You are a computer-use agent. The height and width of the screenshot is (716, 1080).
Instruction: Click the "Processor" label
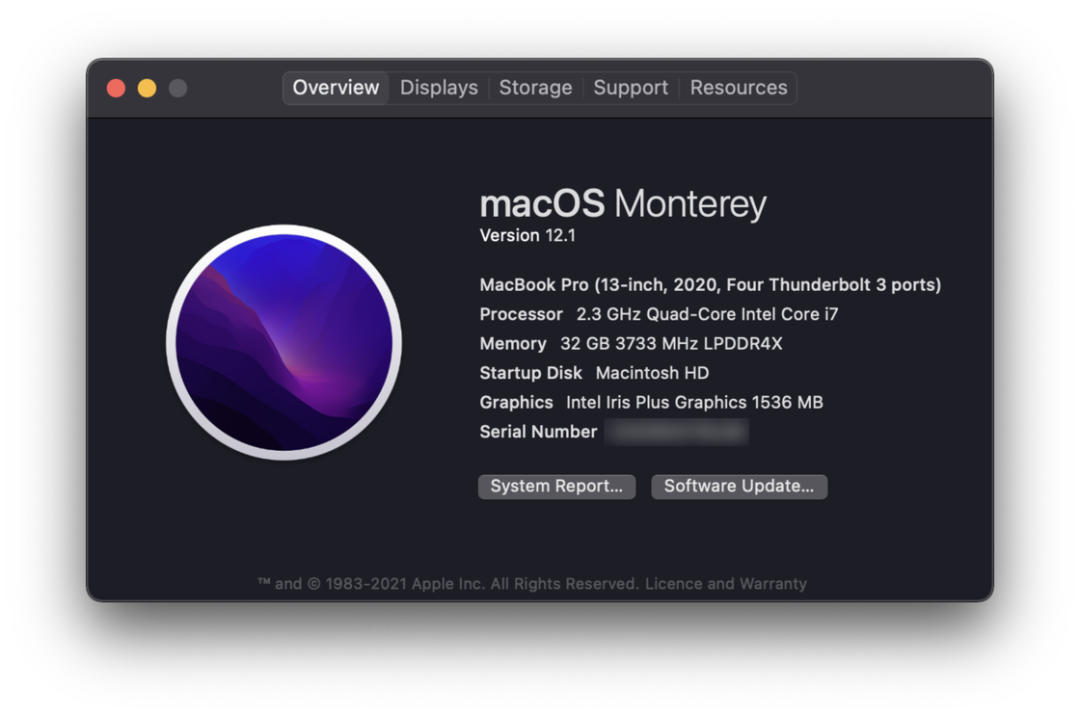coord(521,315)
